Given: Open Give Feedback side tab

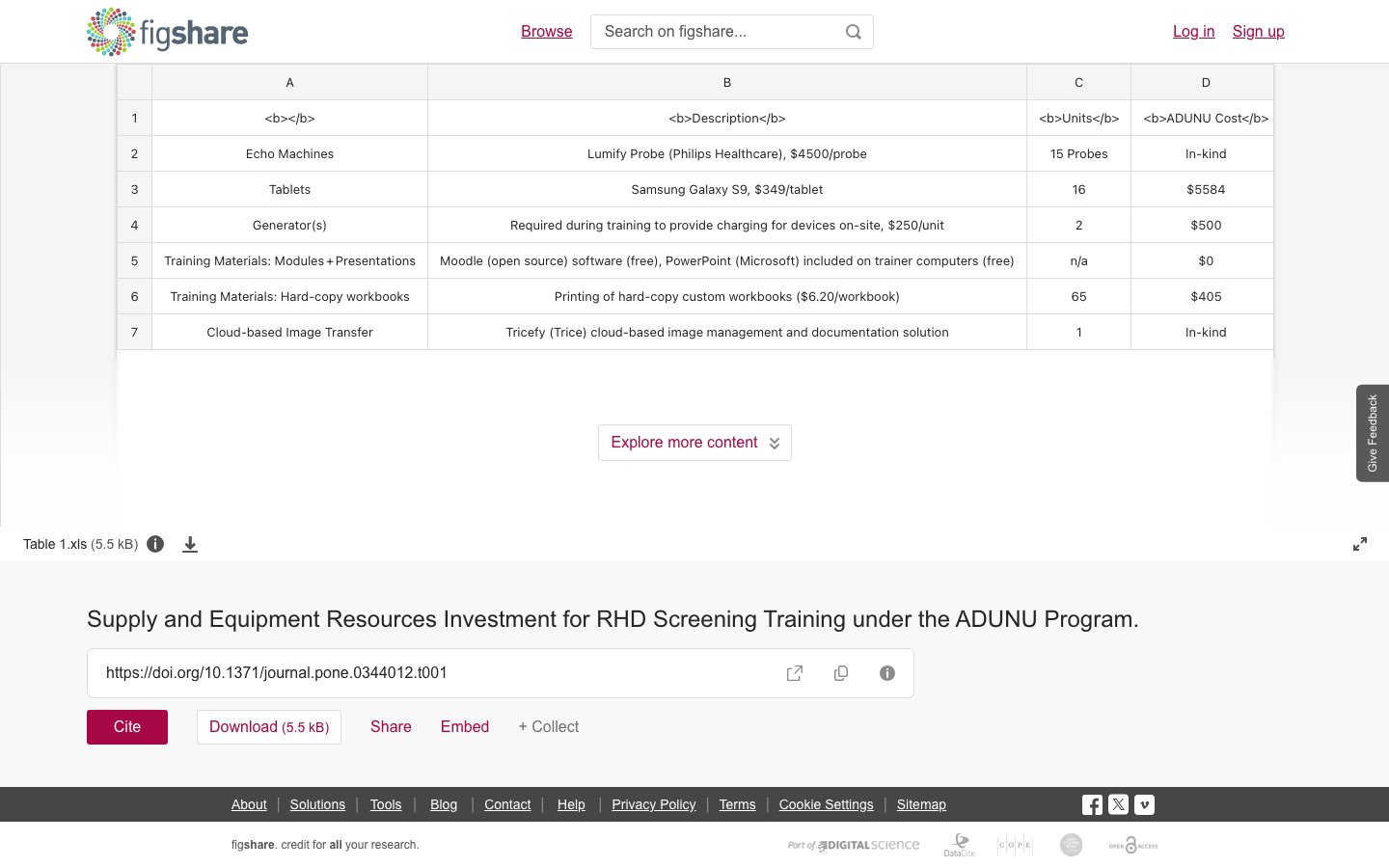Looking at the screenshot, I should point(1373,433).
